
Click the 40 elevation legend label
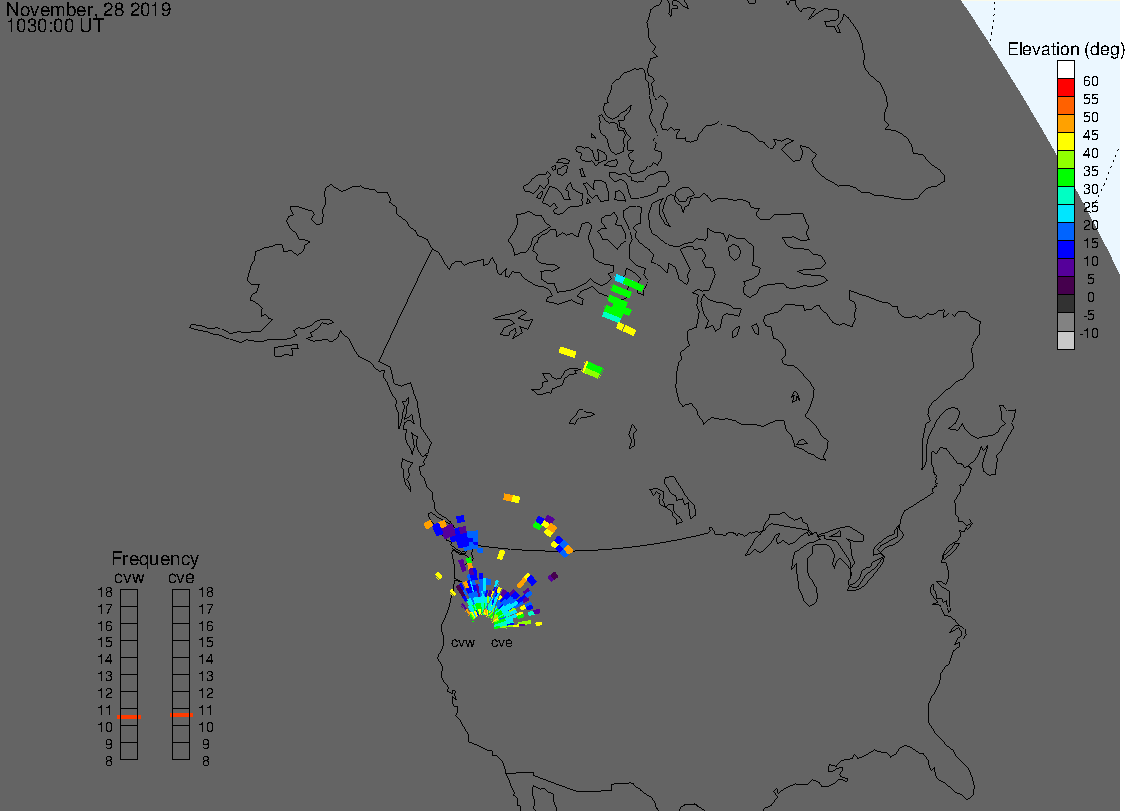(1091, 153)
